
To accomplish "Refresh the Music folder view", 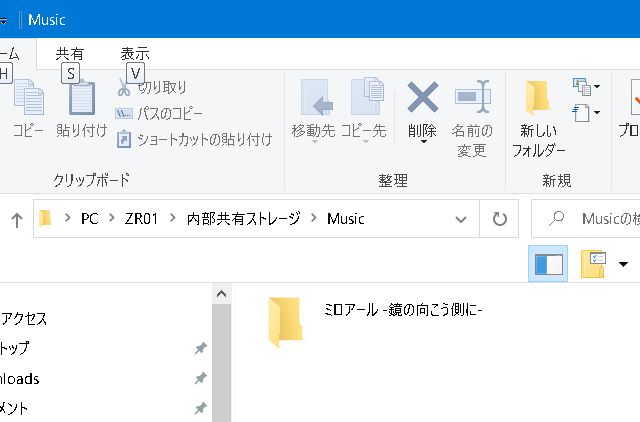I will pos(500,219).
